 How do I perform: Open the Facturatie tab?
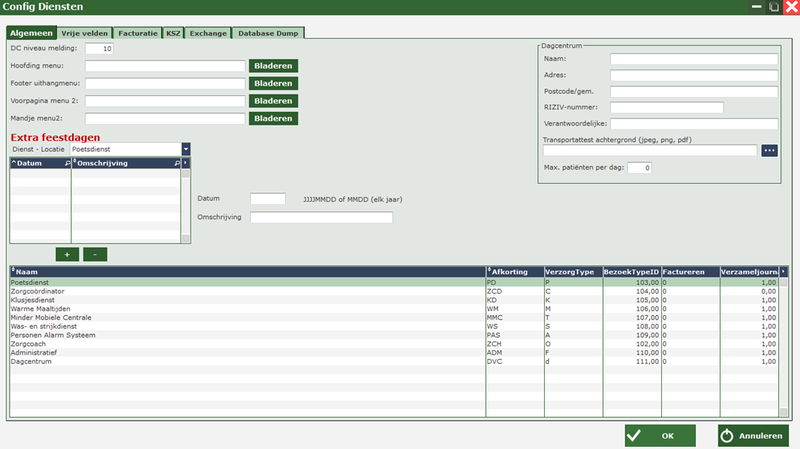tap(137, 33)
